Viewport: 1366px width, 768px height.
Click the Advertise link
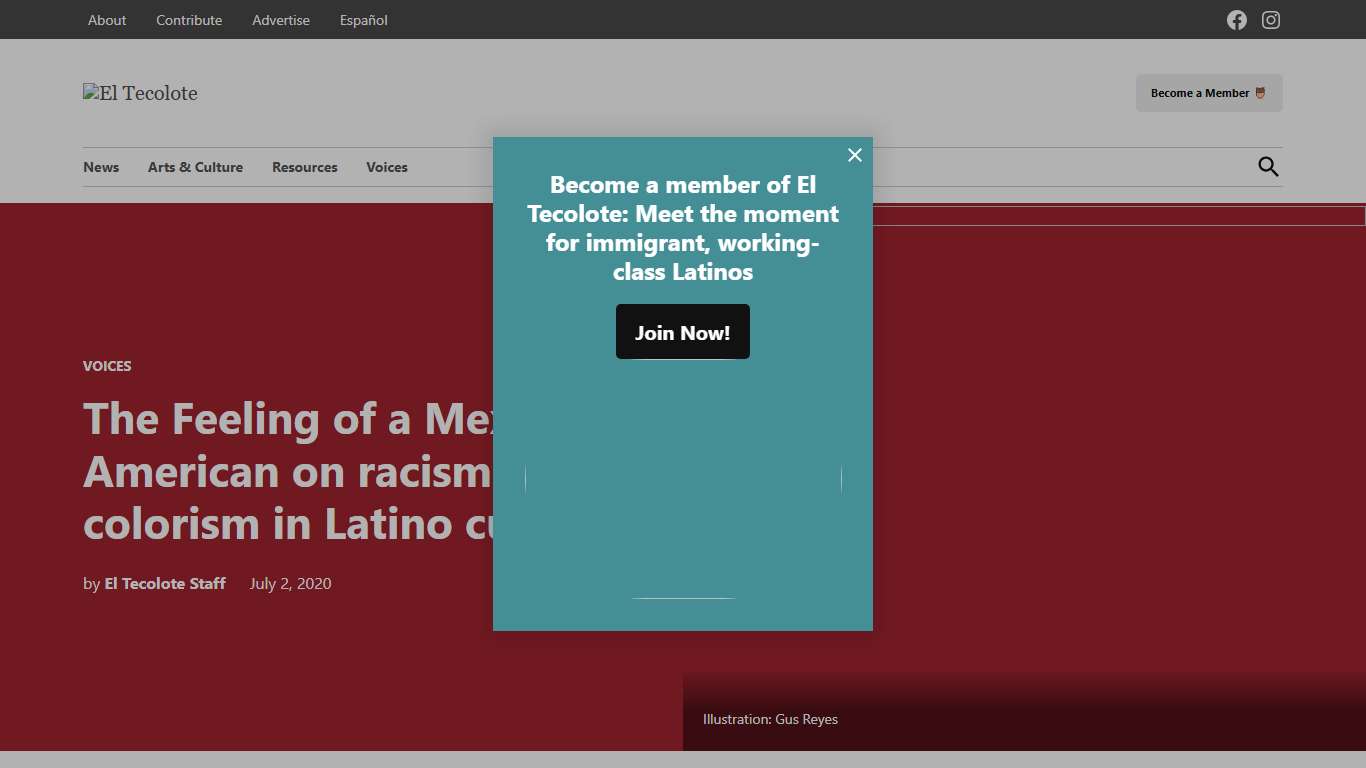pos(280,20)
